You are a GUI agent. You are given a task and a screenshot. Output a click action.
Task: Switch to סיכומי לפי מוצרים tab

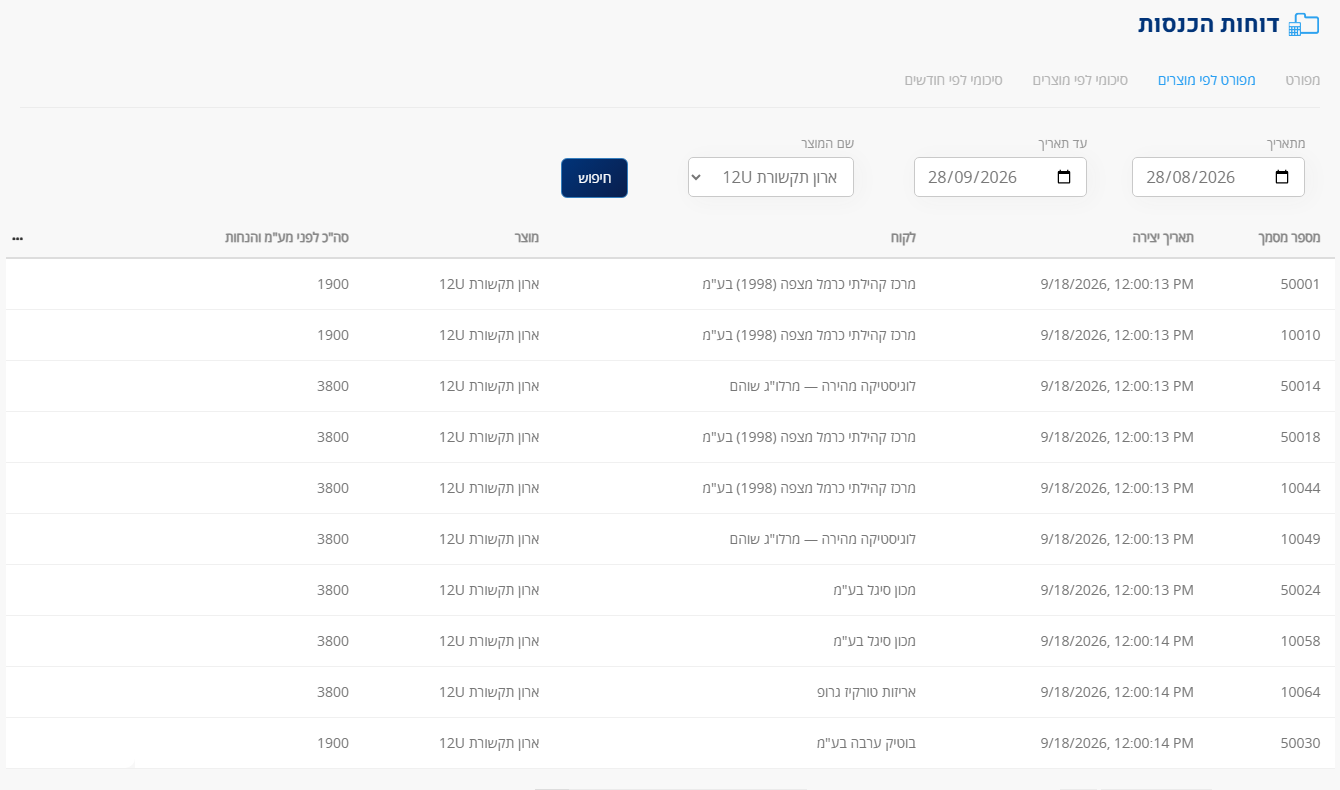[x=1080, y=79]
